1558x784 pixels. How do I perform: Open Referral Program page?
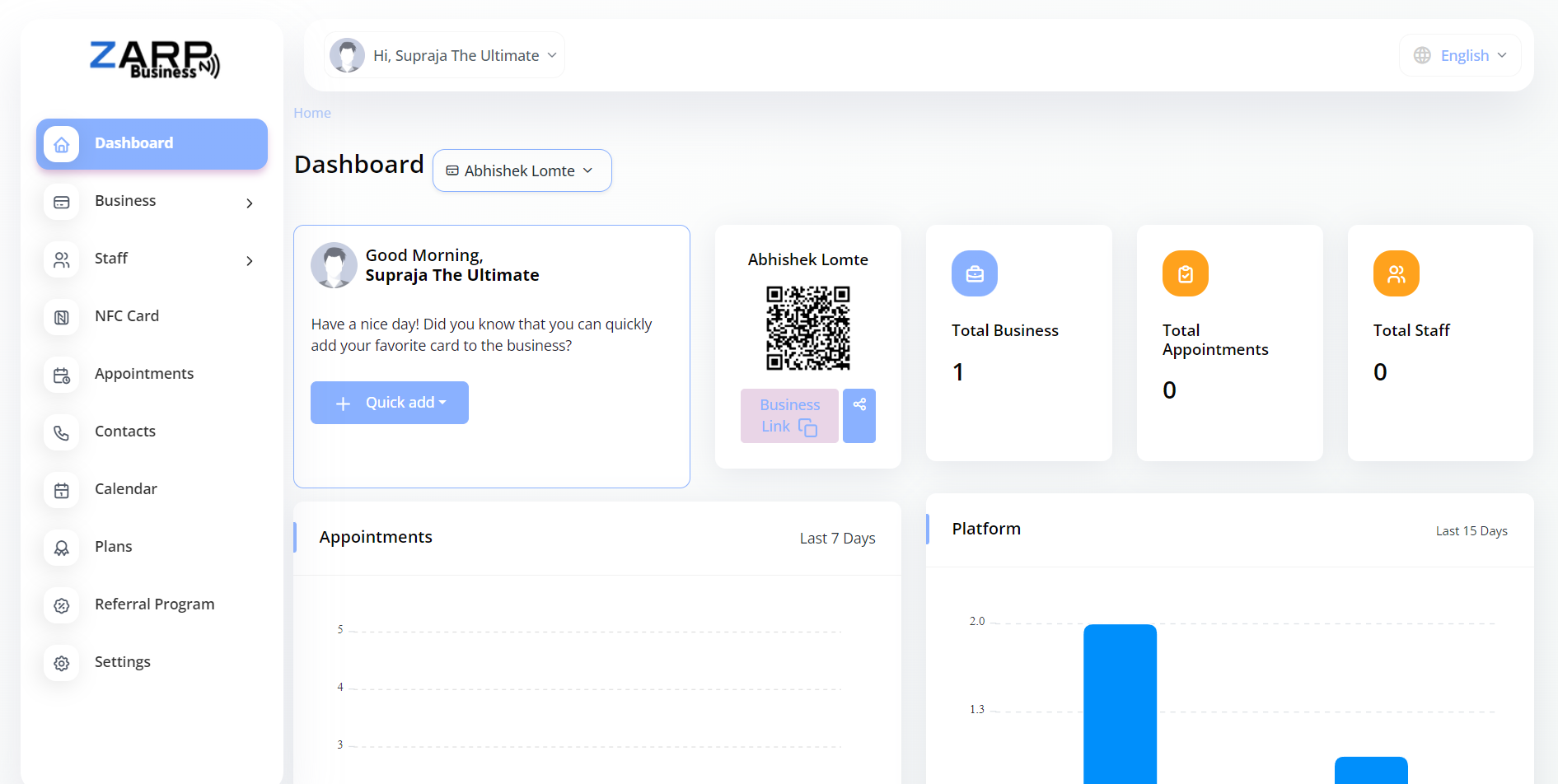152,605
